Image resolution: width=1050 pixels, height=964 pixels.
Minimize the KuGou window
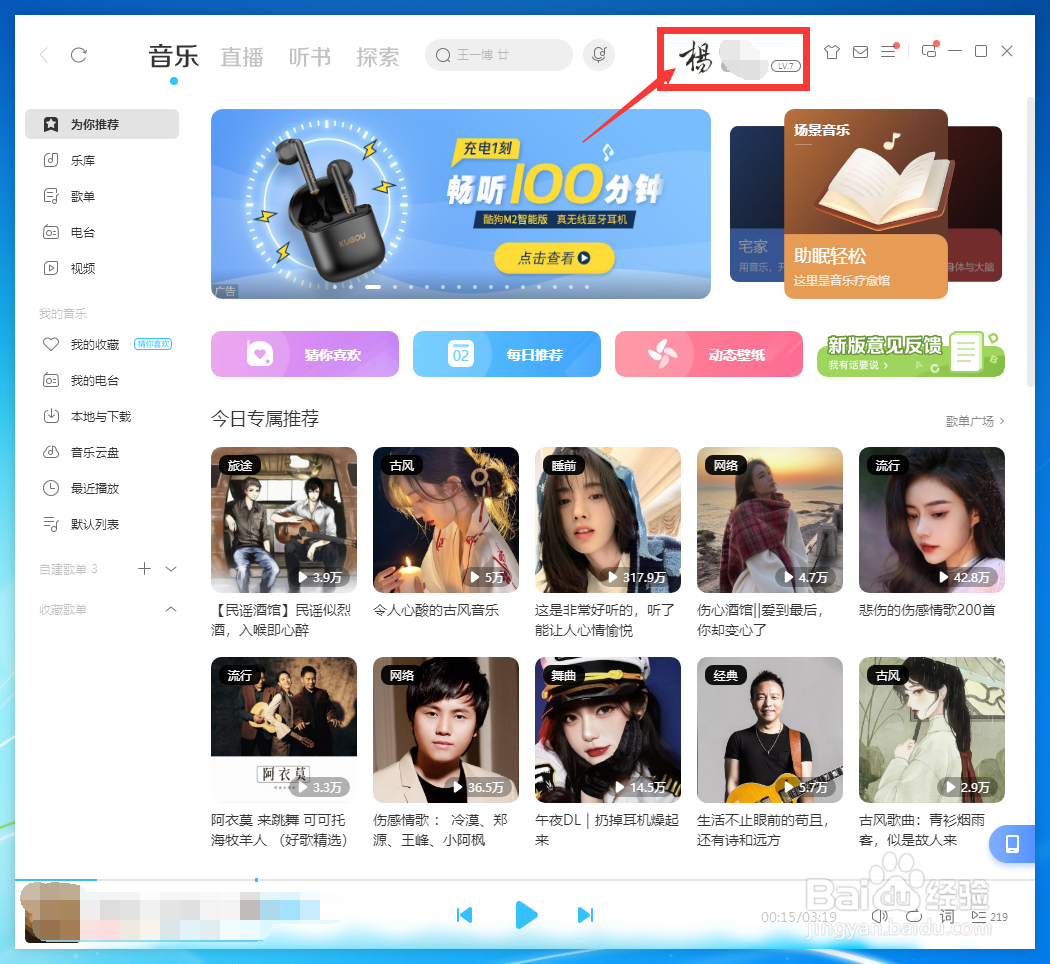coord(955,51)
